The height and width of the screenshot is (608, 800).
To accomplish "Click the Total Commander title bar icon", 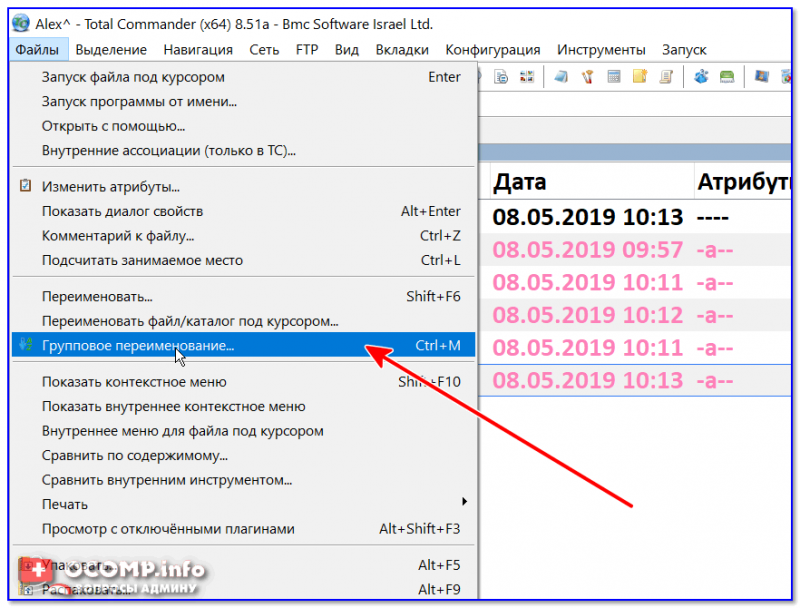I will (x=21, y=23).
